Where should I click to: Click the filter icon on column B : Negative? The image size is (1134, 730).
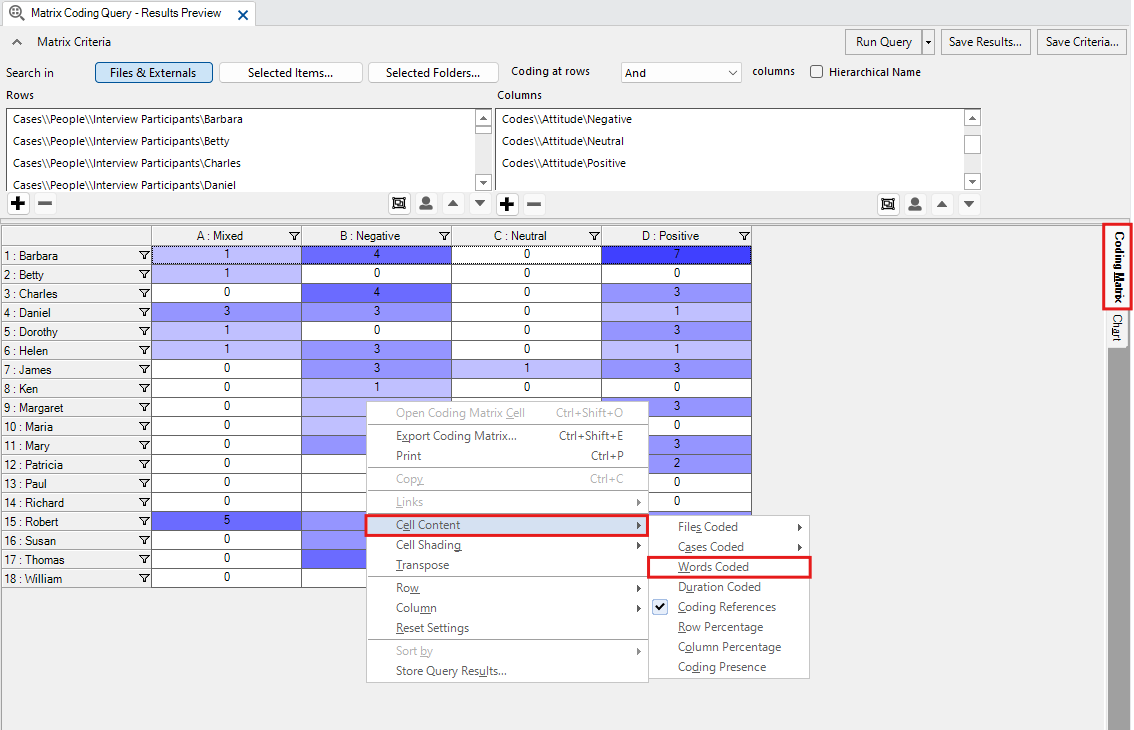tap(444, 236)
